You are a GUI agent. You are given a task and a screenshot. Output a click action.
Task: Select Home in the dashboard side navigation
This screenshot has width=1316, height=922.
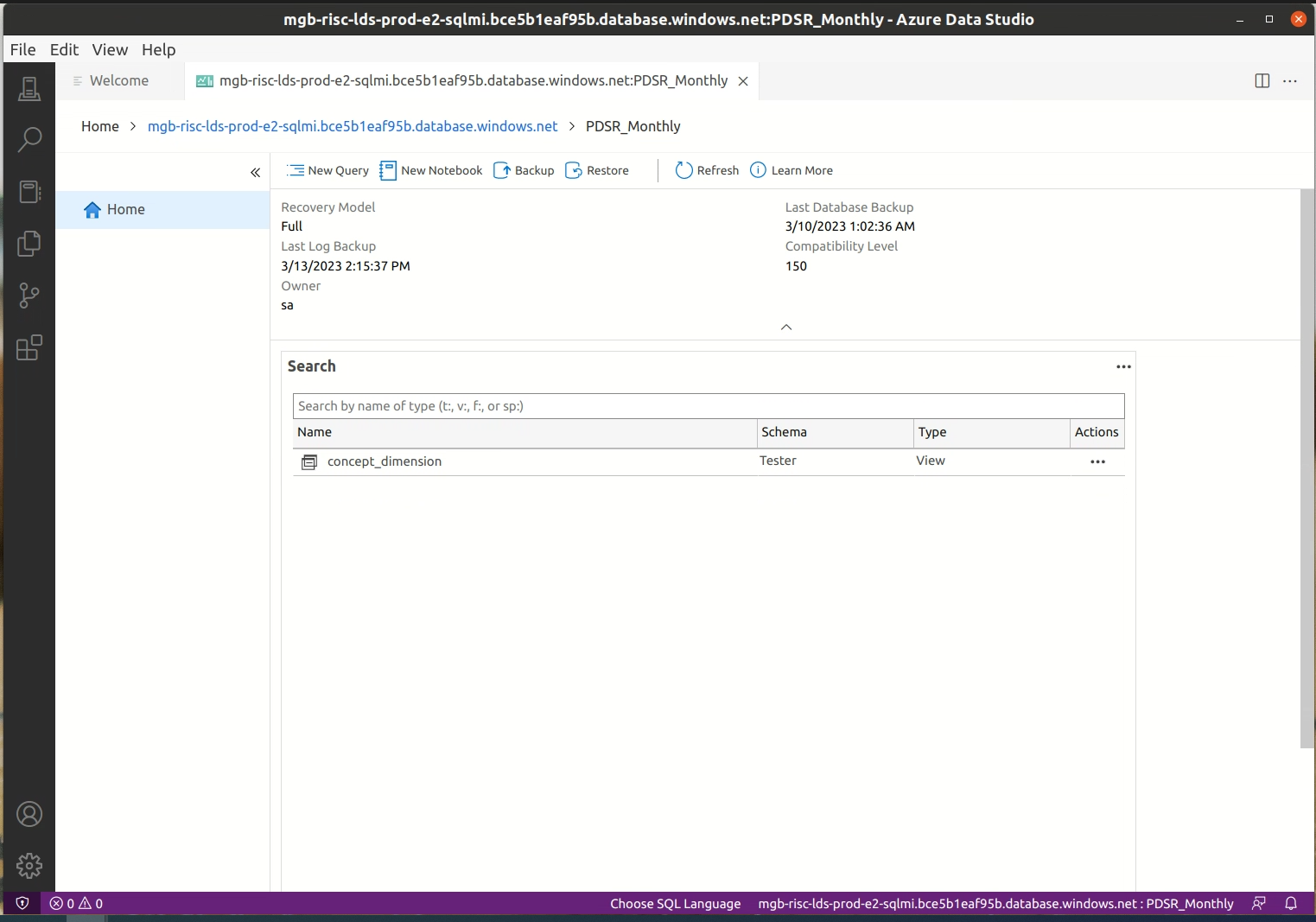coord(162,210)
